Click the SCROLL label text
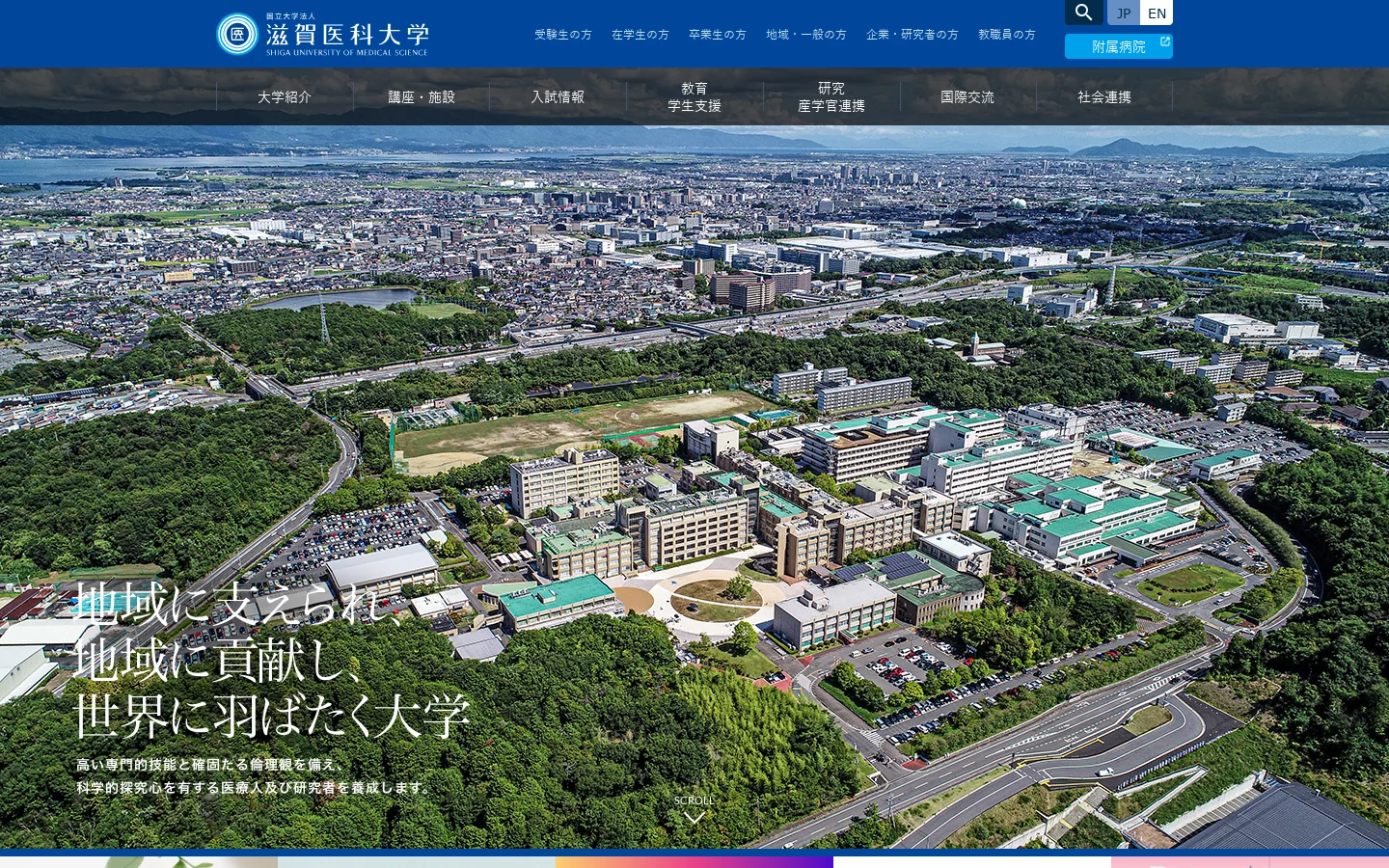Screen dimensions: 1389x868 [694, 800]
